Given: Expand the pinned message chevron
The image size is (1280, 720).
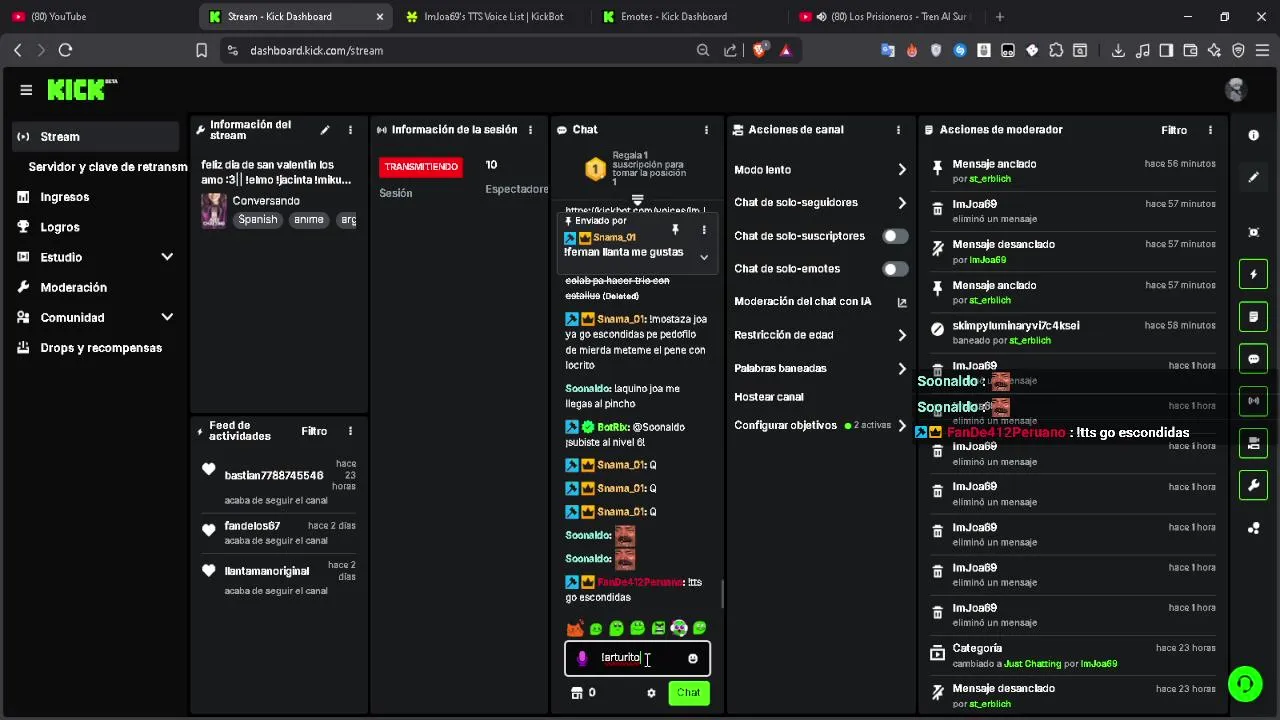Looking at the screenshot, I should coord(704,257).
